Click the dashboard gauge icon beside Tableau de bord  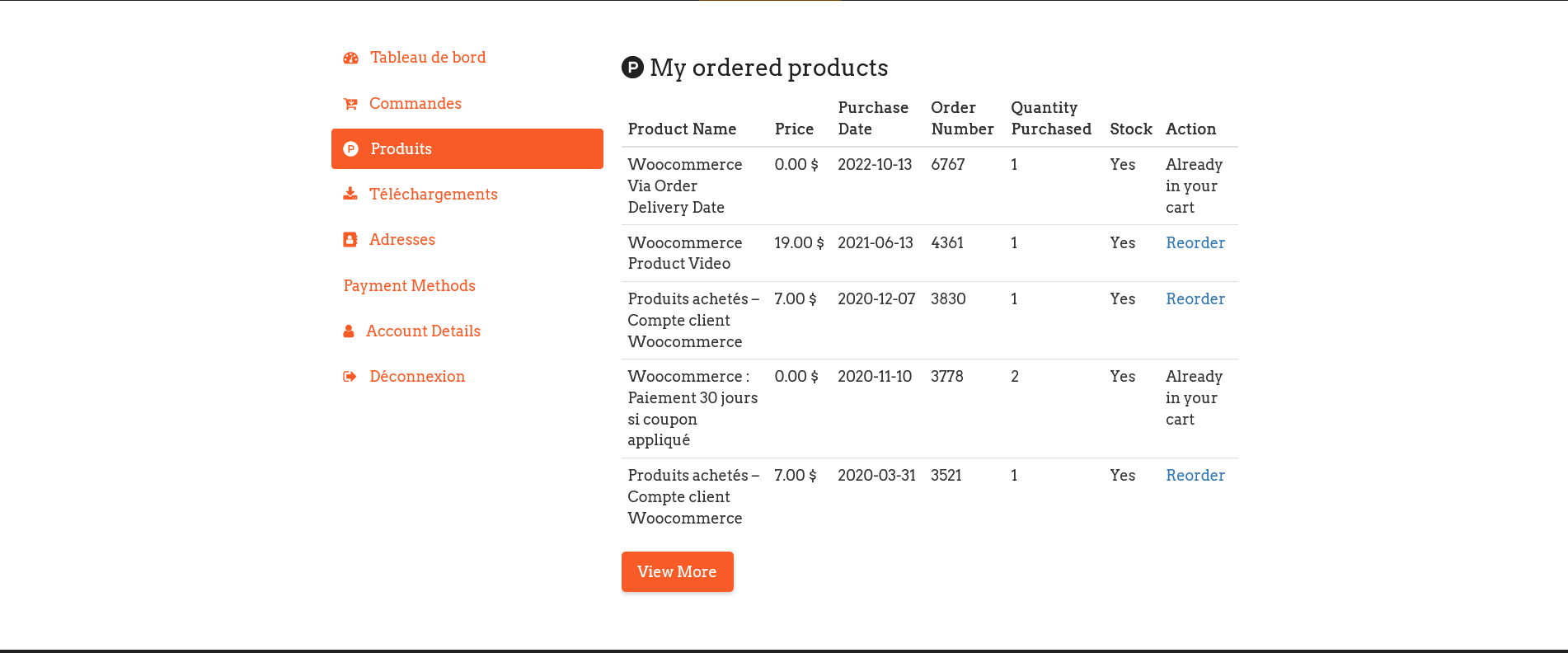pos(350,58)
